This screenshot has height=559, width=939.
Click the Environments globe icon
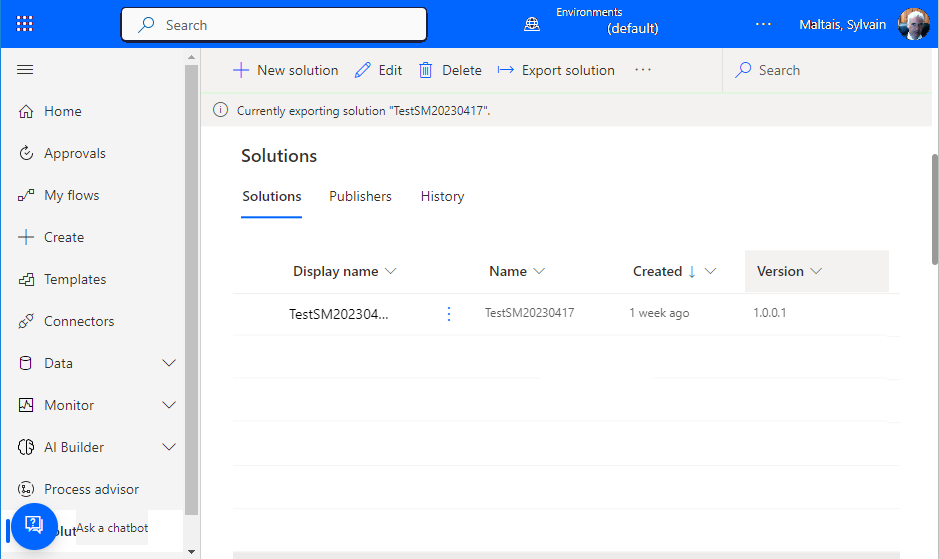532,24
